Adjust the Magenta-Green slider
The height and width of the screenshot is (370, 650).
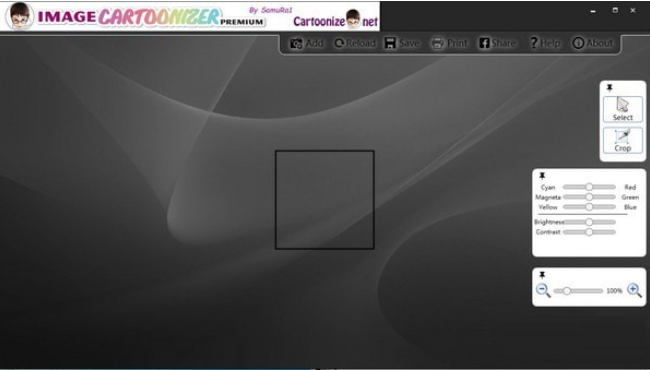point(589,197)
